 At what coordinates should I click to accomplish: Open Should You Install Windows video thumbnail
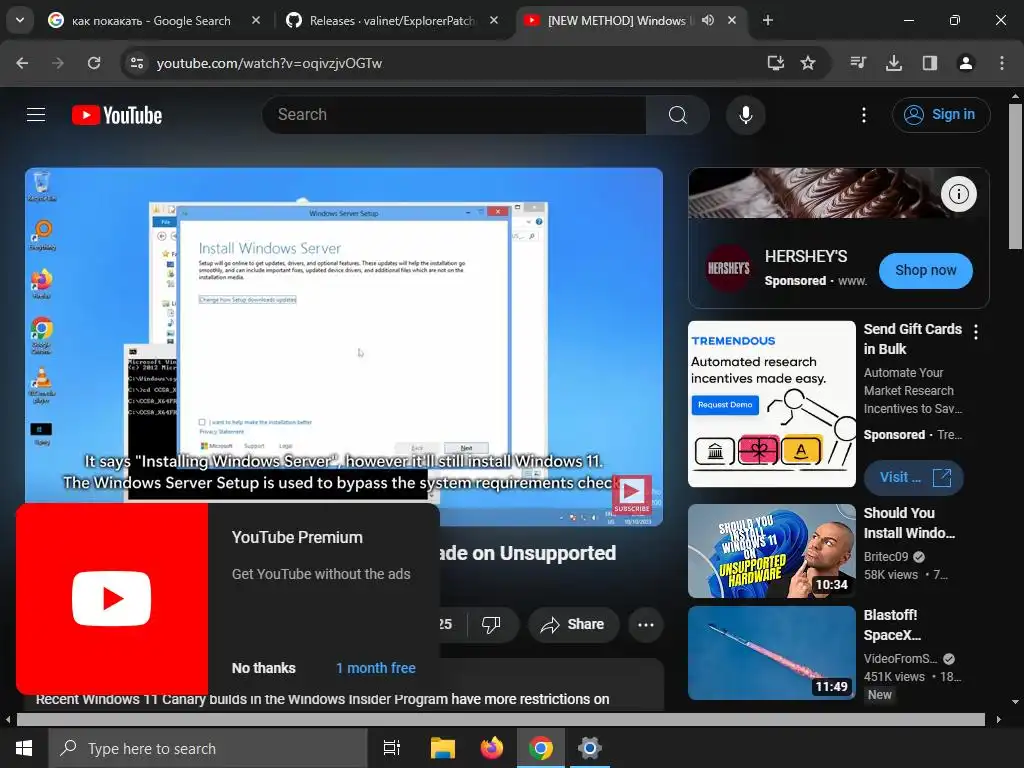point(771,551)
